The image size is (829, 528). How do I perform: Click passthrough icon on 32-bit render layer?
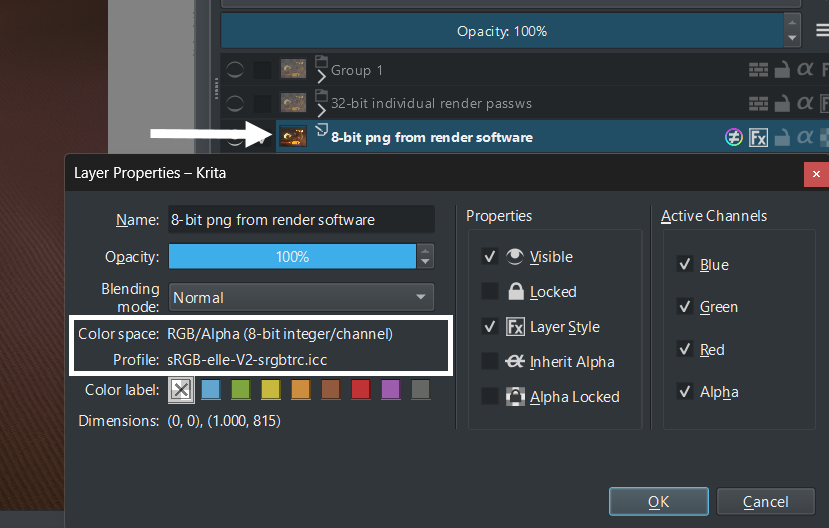click(759, 103)
